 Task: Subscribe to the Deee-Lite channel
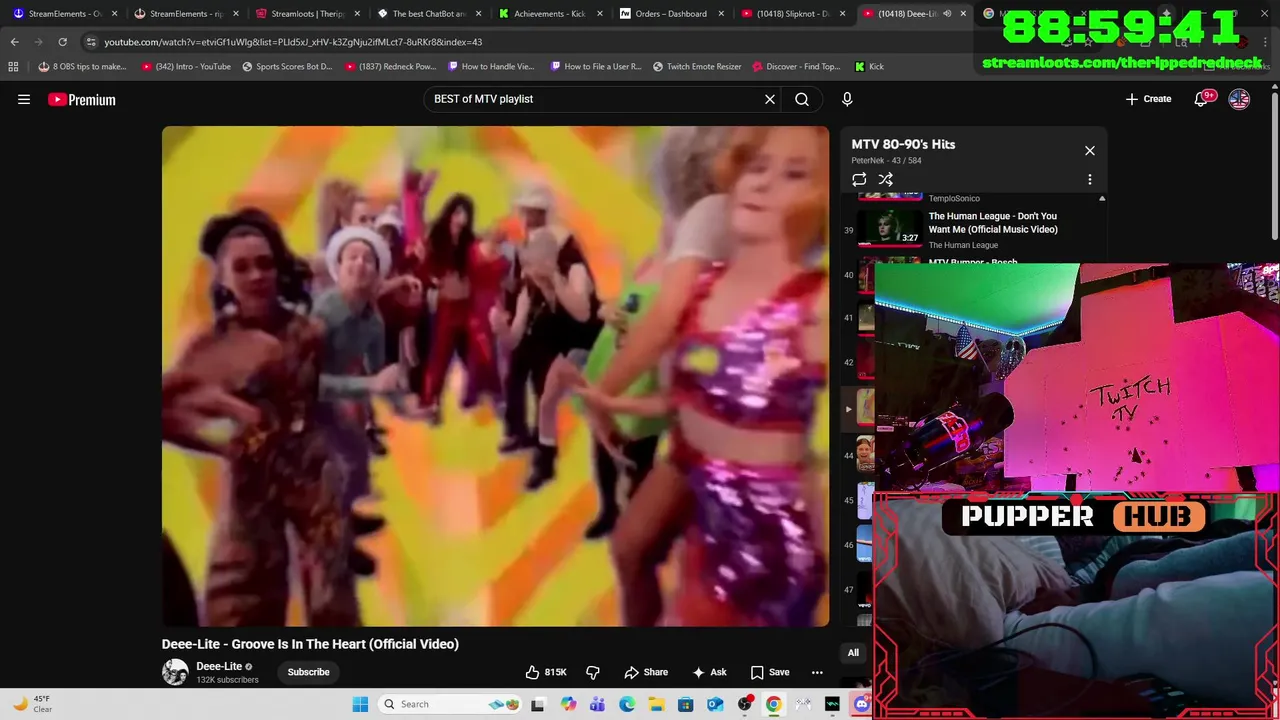308,672
